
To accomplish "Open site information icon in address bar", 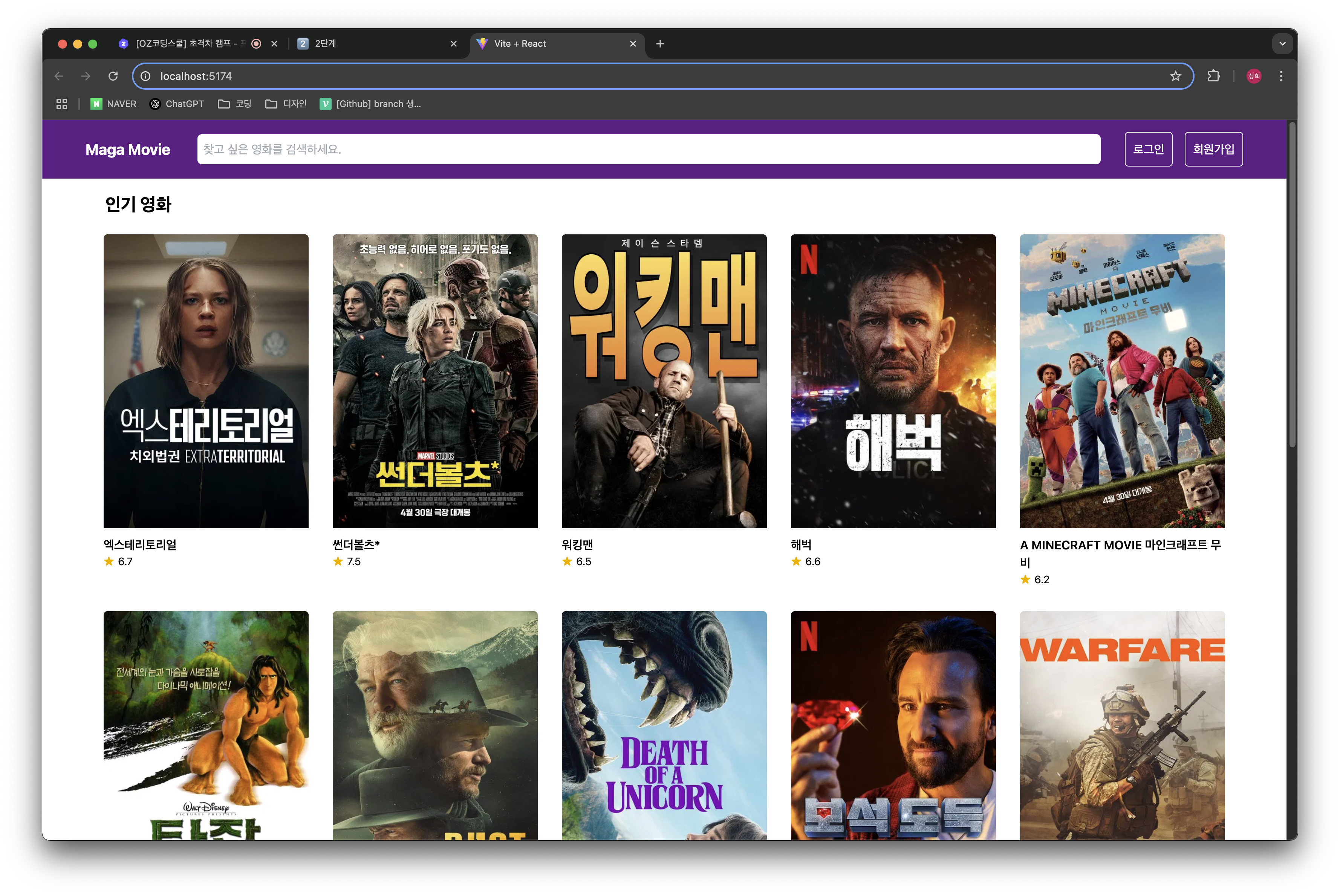I will click(146, 76).
